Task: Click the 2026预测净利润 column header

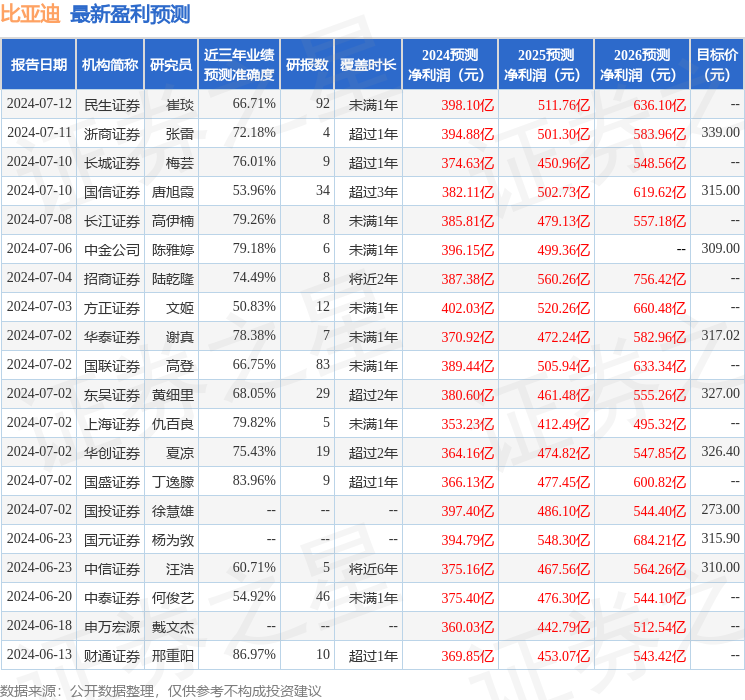Action: point(642,64)
